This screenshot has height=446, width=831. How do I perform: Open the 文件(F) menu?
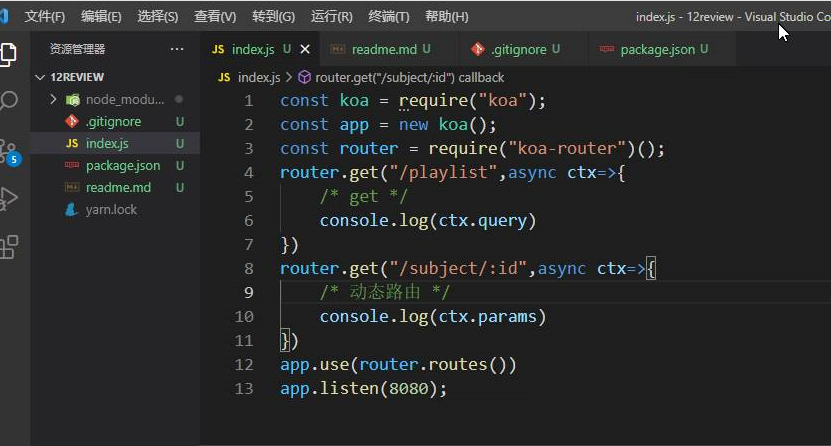tap(45, 17)
